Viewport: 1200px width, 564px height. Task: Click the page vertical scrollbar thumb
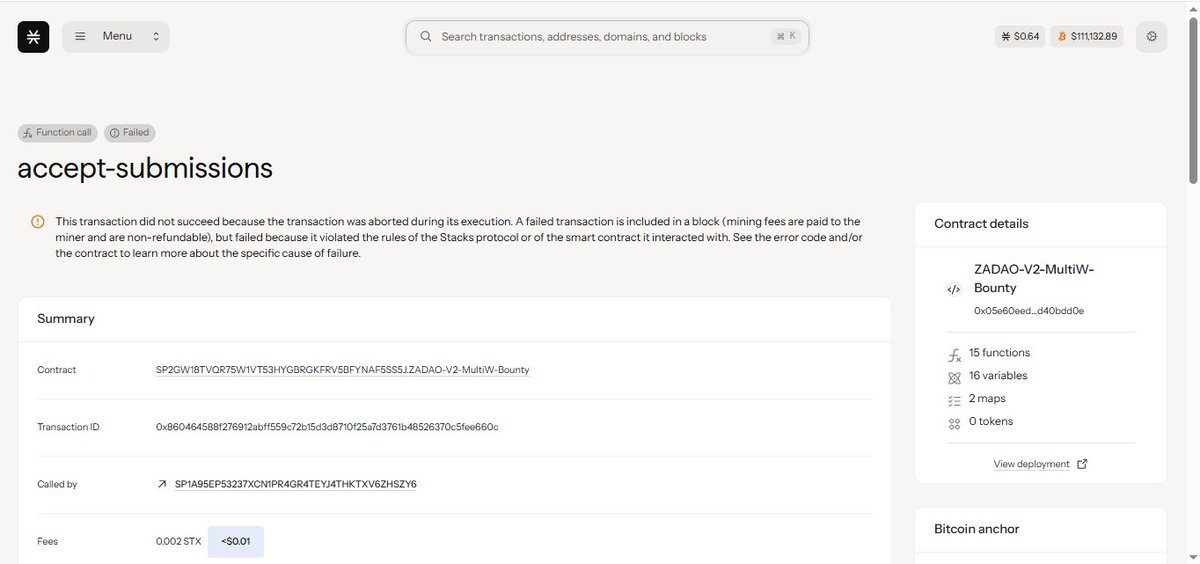point(1193,100)
